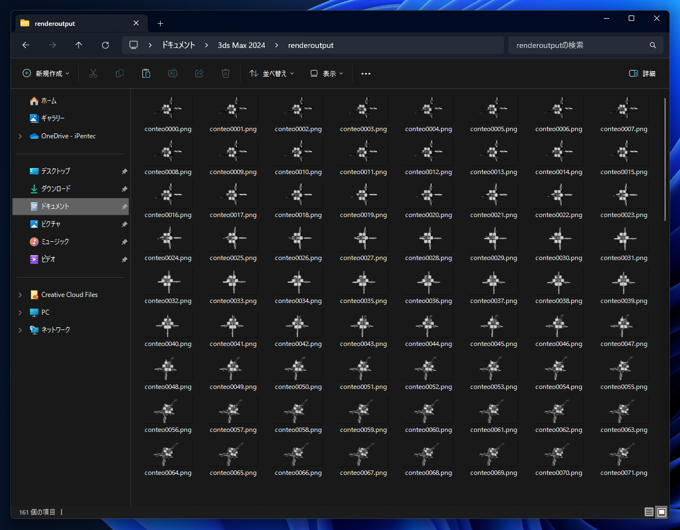The height and width of the screenshot is (530, 680).
Task: Open a new tab with plus button
Action: point(160,23)
